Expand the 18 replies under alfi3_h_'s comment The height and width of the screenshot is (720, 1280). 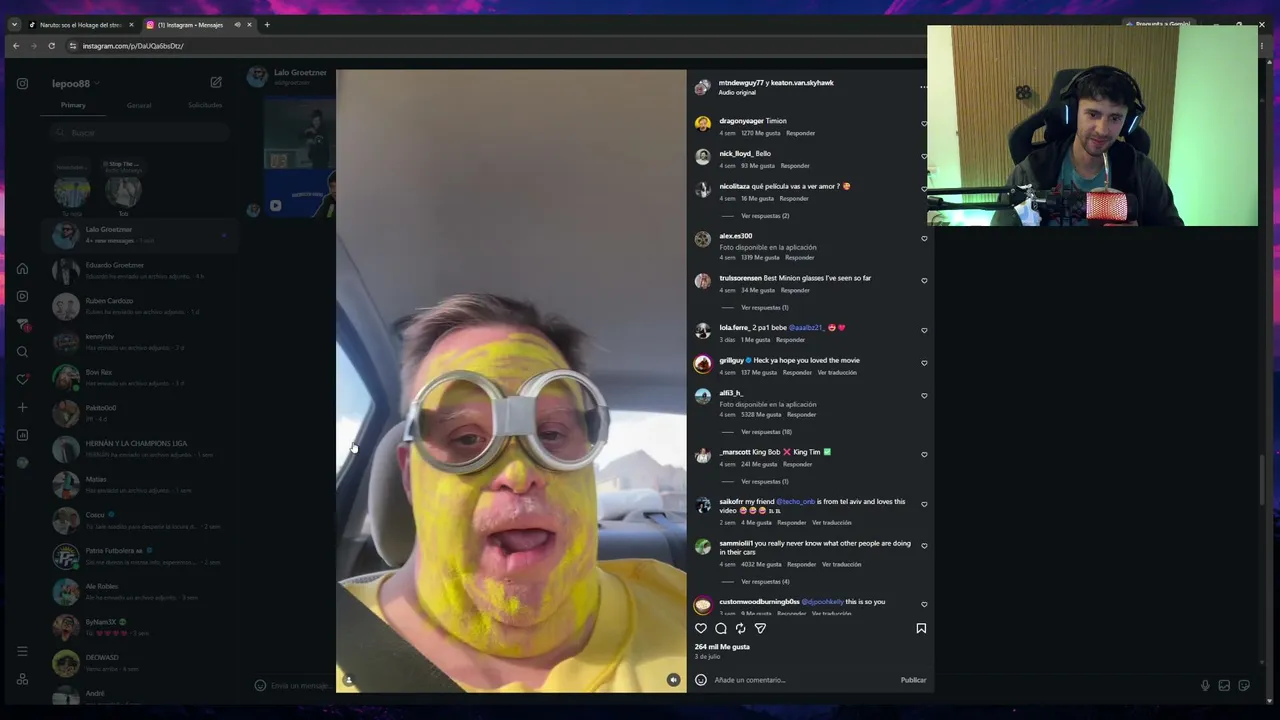(x=766, y=432)
